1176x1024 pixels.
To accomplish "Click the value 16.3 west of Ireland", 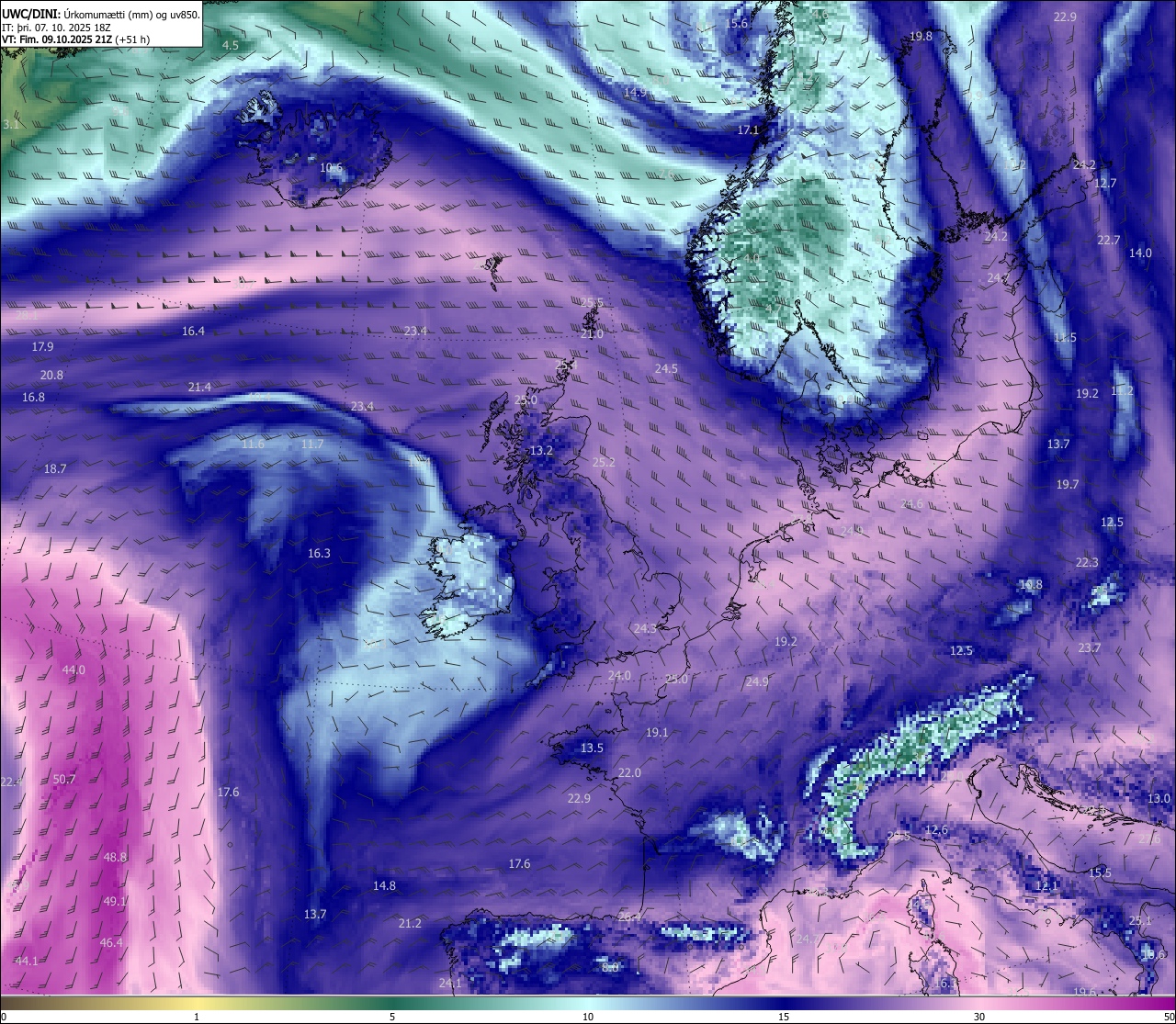I will pos(319,553).
